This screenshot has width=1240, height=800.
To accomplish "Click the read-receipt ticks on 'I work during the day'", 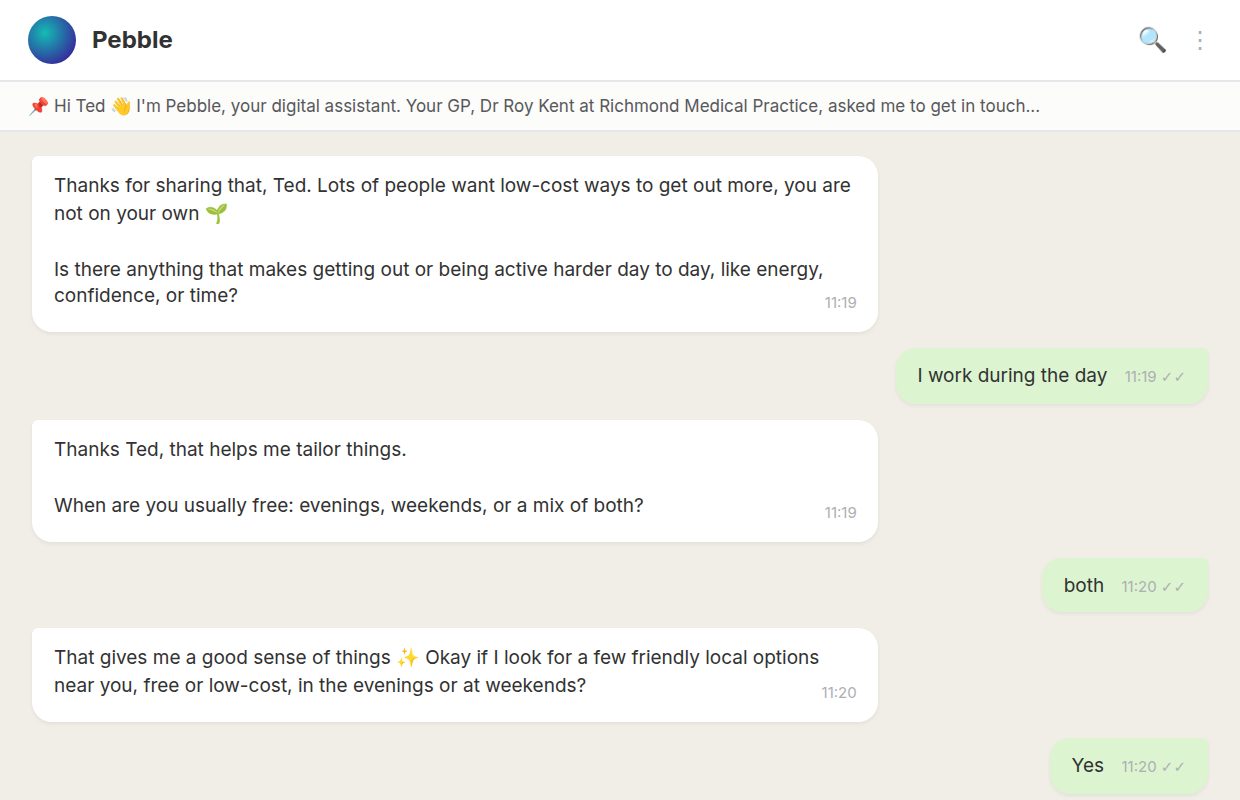I will (x=1173, y=377).
